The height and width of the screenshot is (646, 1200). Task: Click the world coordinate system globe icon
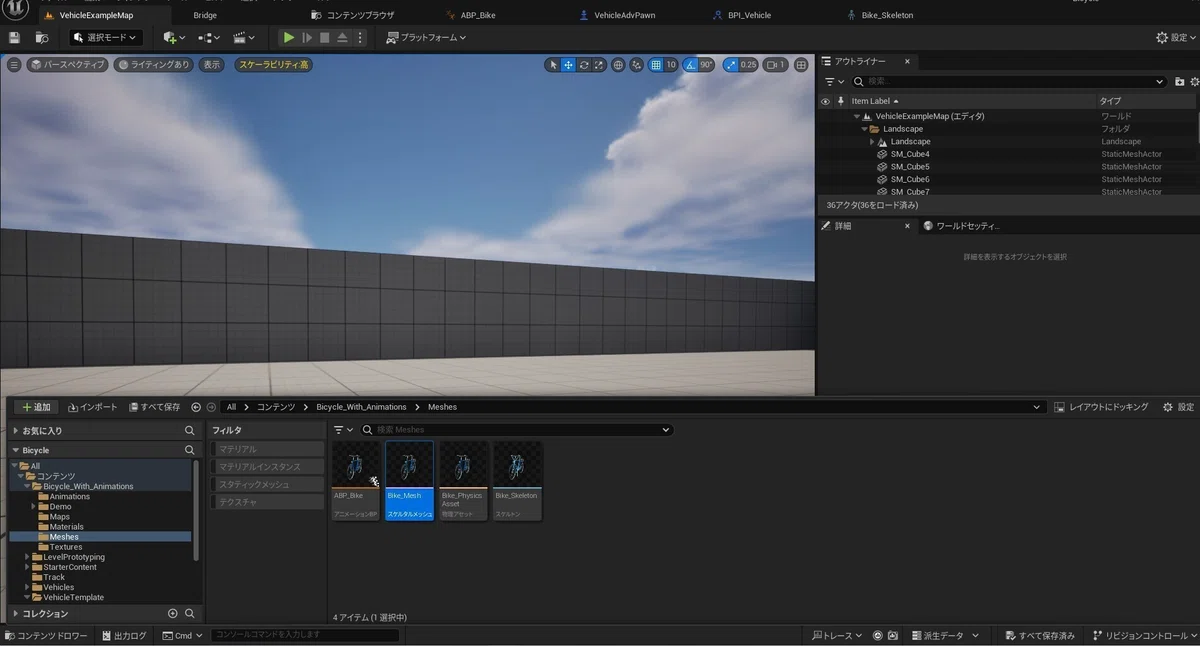tap(618, 65)
